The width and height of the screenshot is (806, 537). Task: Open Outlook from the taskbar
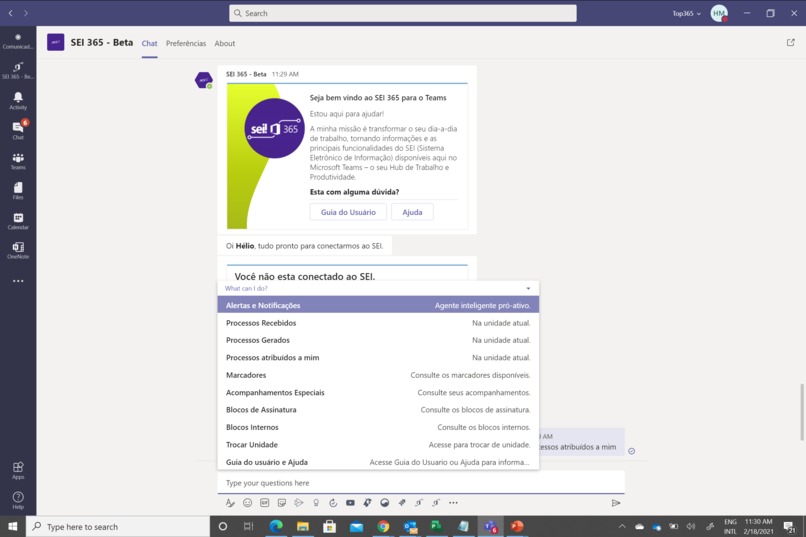(410, 526)
